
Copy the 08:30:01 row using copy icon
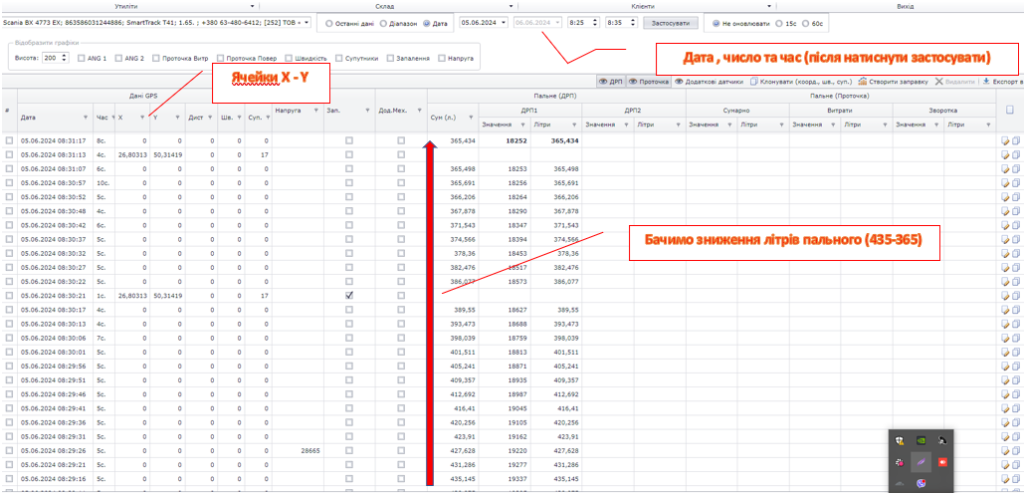[1015, 352]
